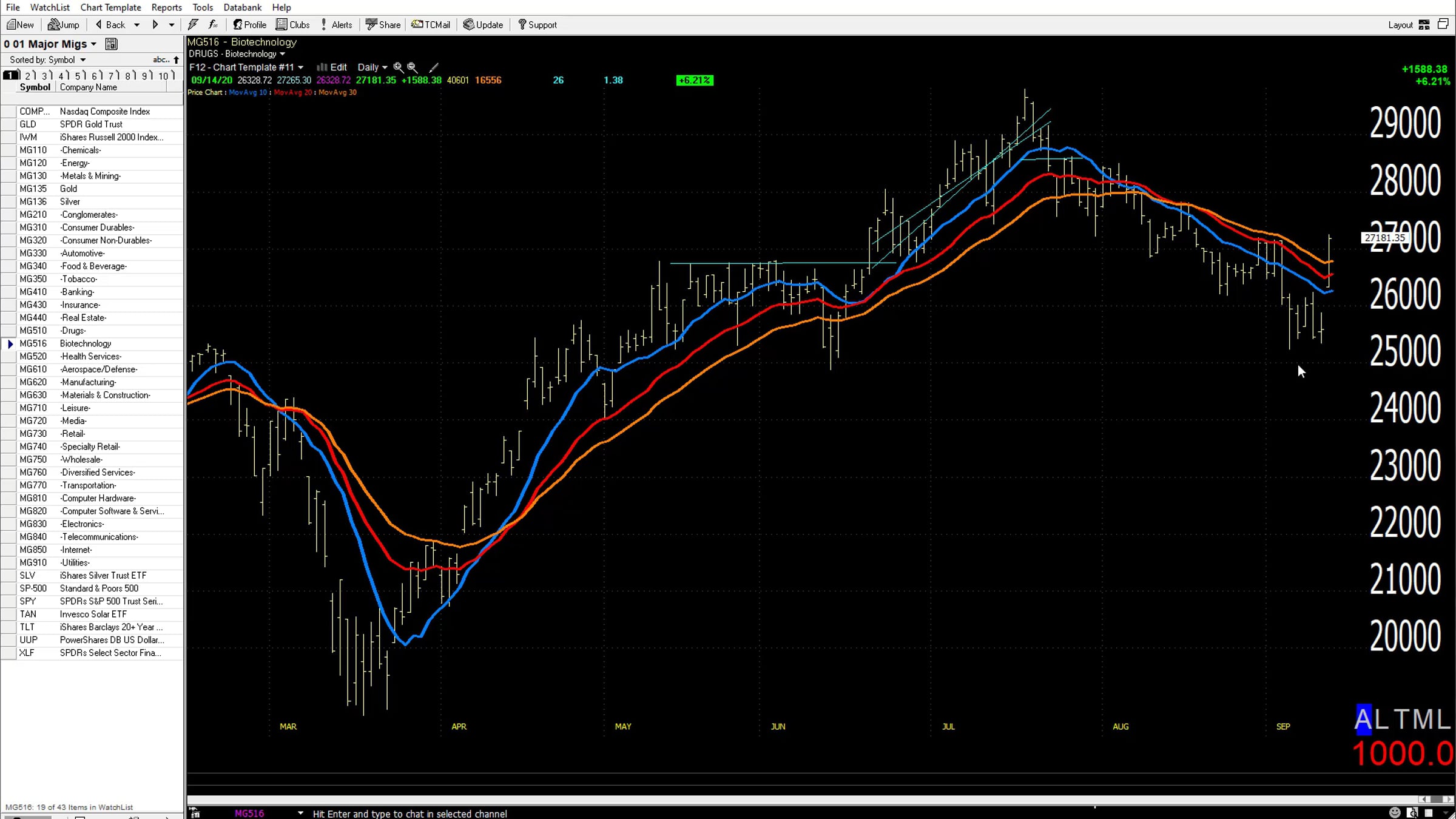Viewport: 1456px width, 819px height.
Task: Open the Reports menu
Action: [x=167, y=7]
